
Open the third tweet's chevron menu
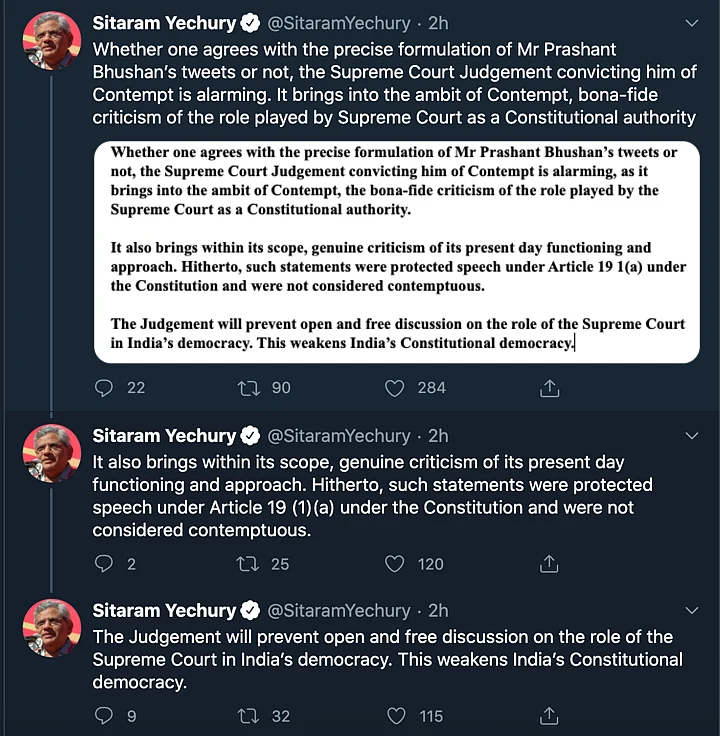pos(692,610)
